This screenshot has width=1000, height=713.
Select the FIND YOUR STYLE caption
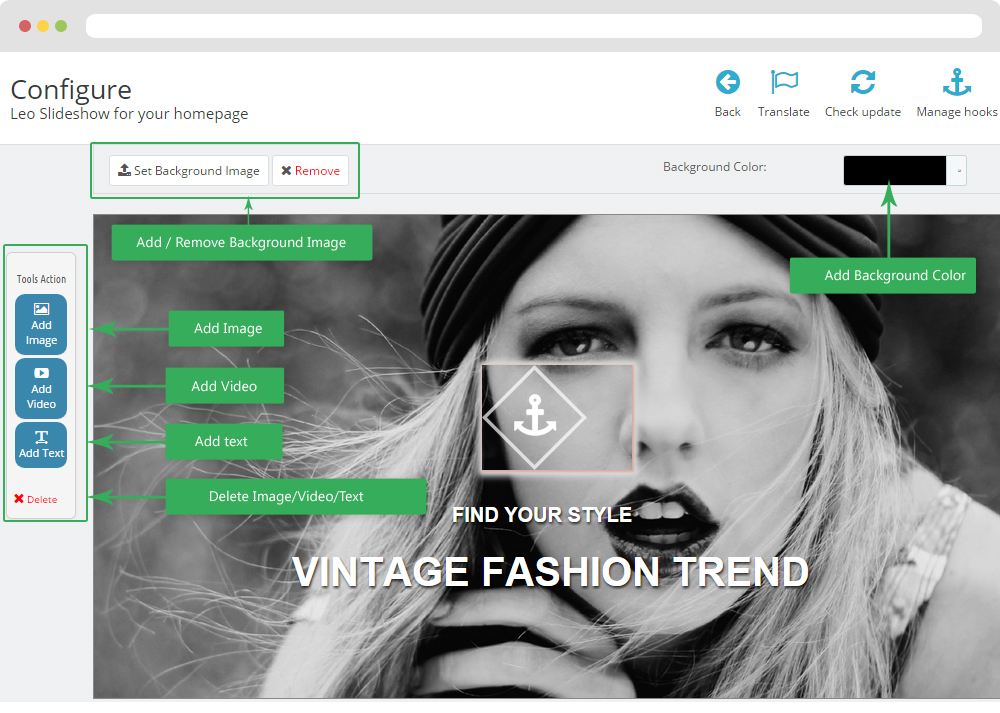coord(541,515)
